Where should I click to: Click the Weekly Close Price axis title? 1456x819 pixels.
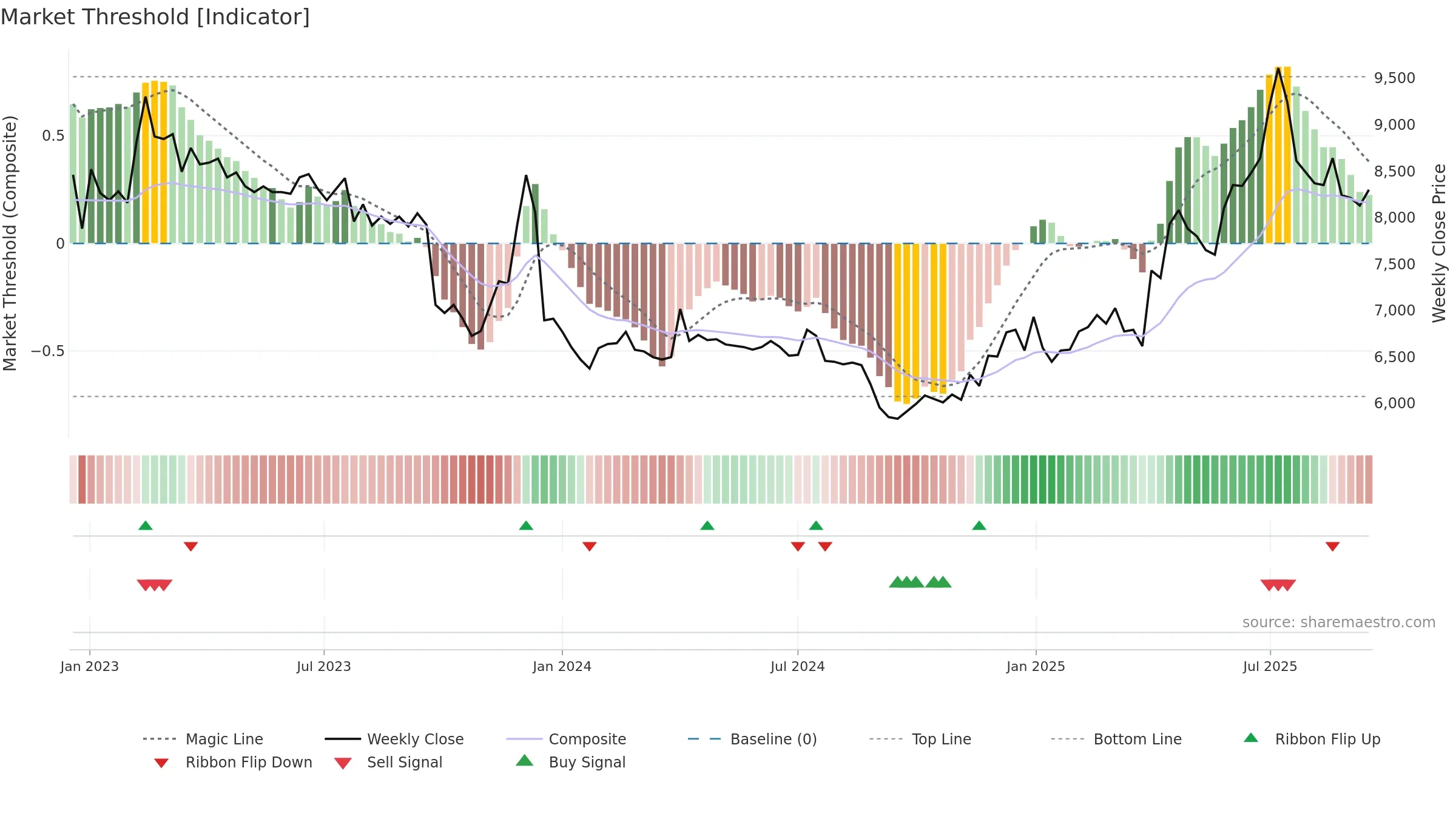tap(1439, 243)
